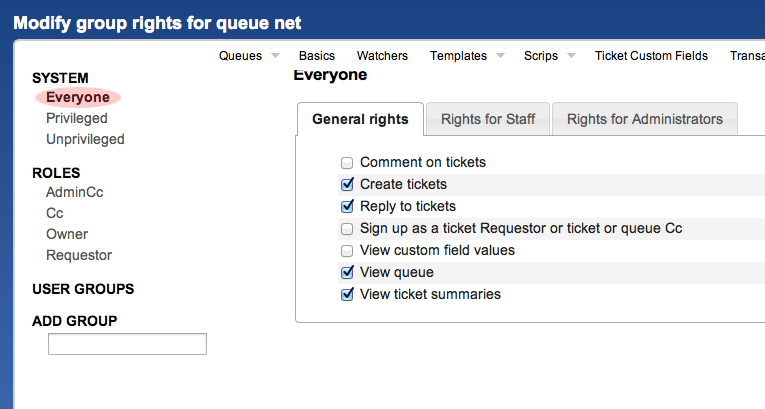Click the Add Group text field
The width and height of the screenshot is (765, 409).
click(x=127, y=344)
